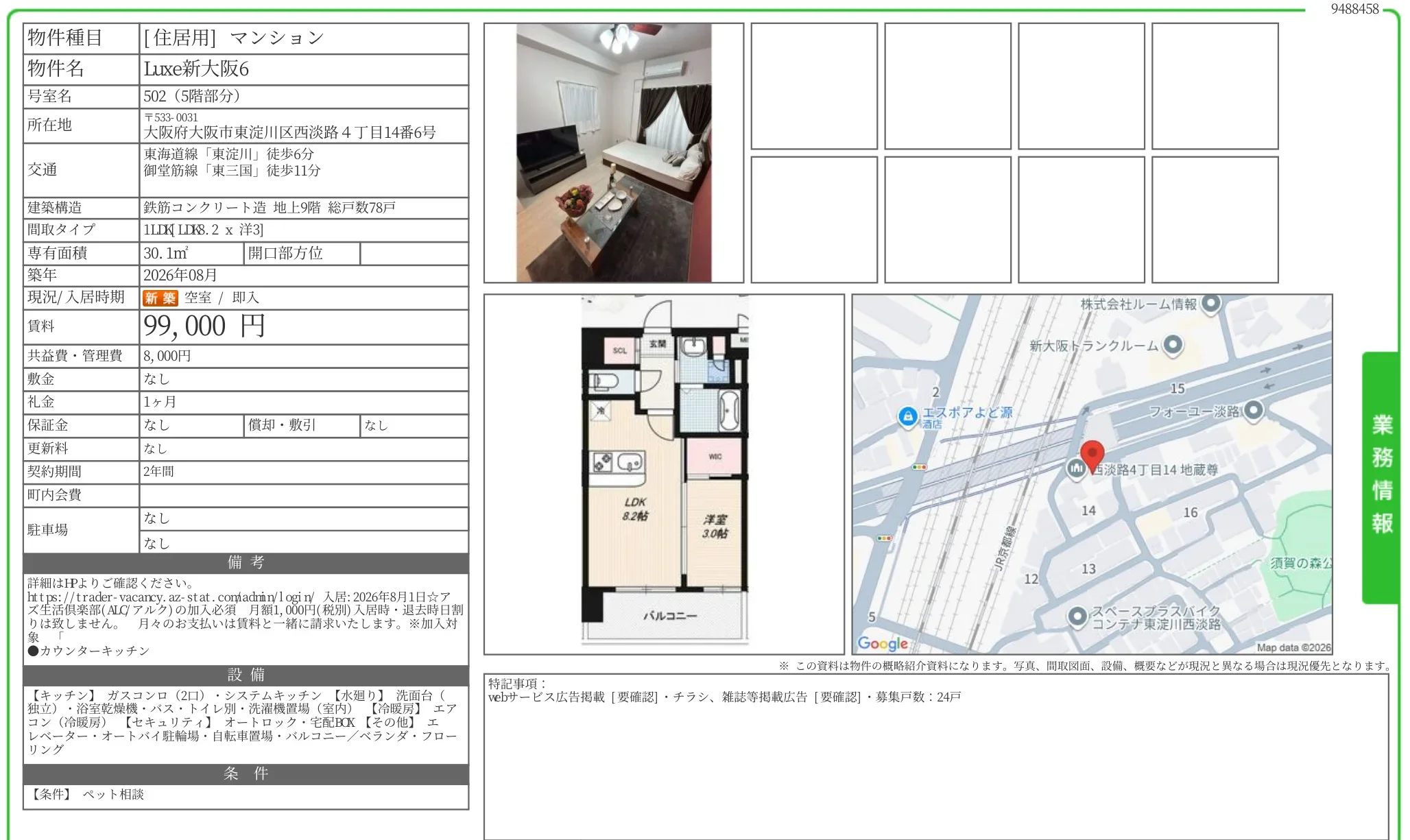
Task: Click the 備考 section header
Action: (x=246, y=562)
